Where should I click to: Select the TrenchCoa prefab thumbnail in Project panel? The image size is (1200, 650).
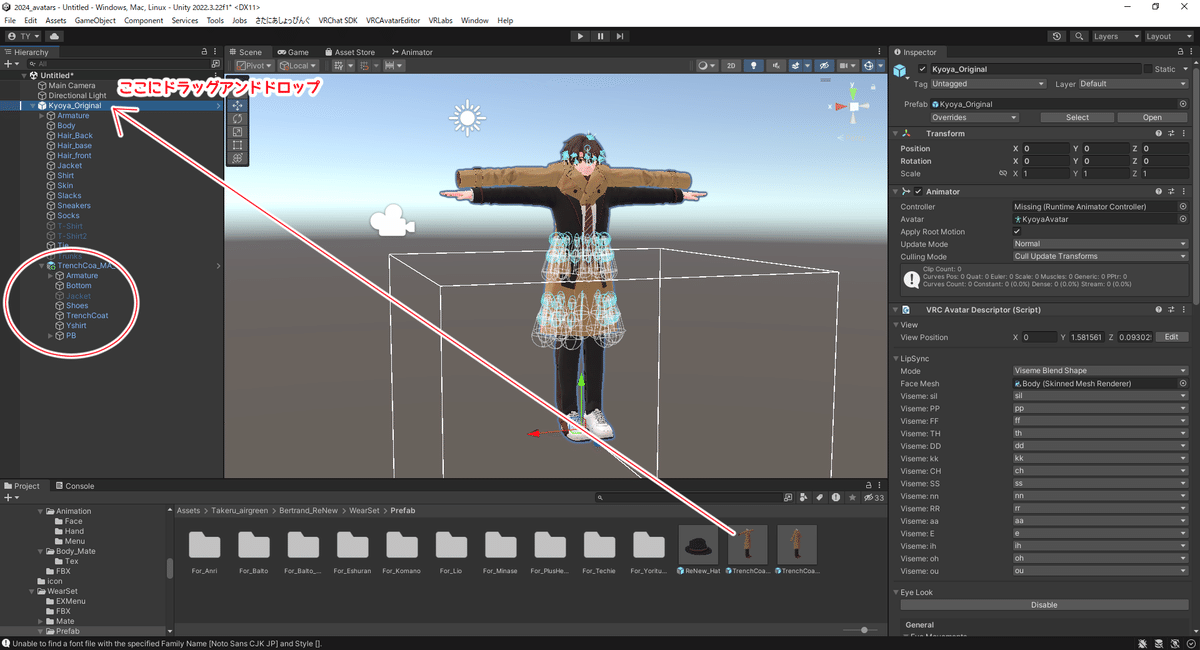(748, 545)
